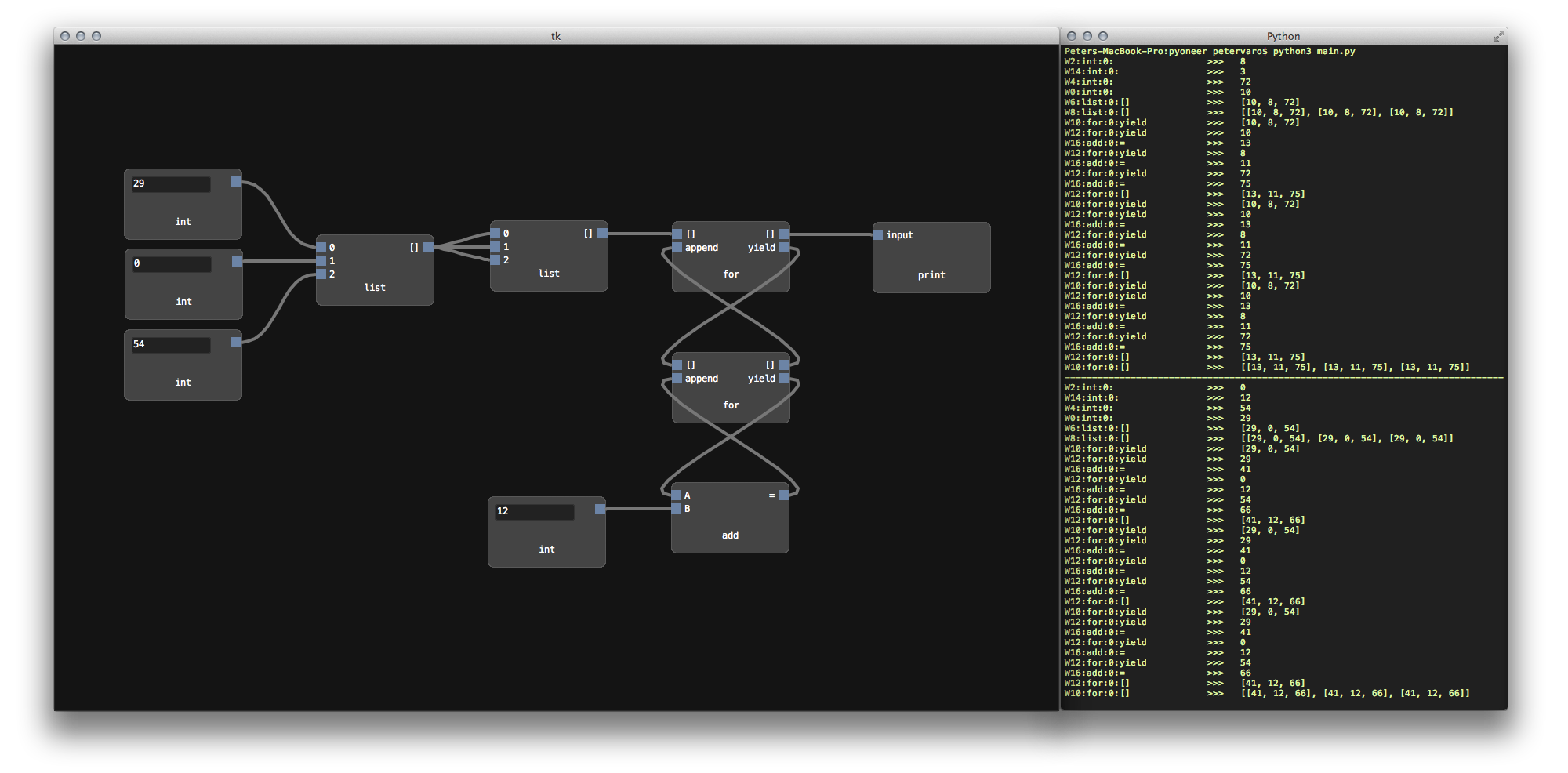Click the value field containing 29
Screen dimensions: 1568x773
click(171, 184)
